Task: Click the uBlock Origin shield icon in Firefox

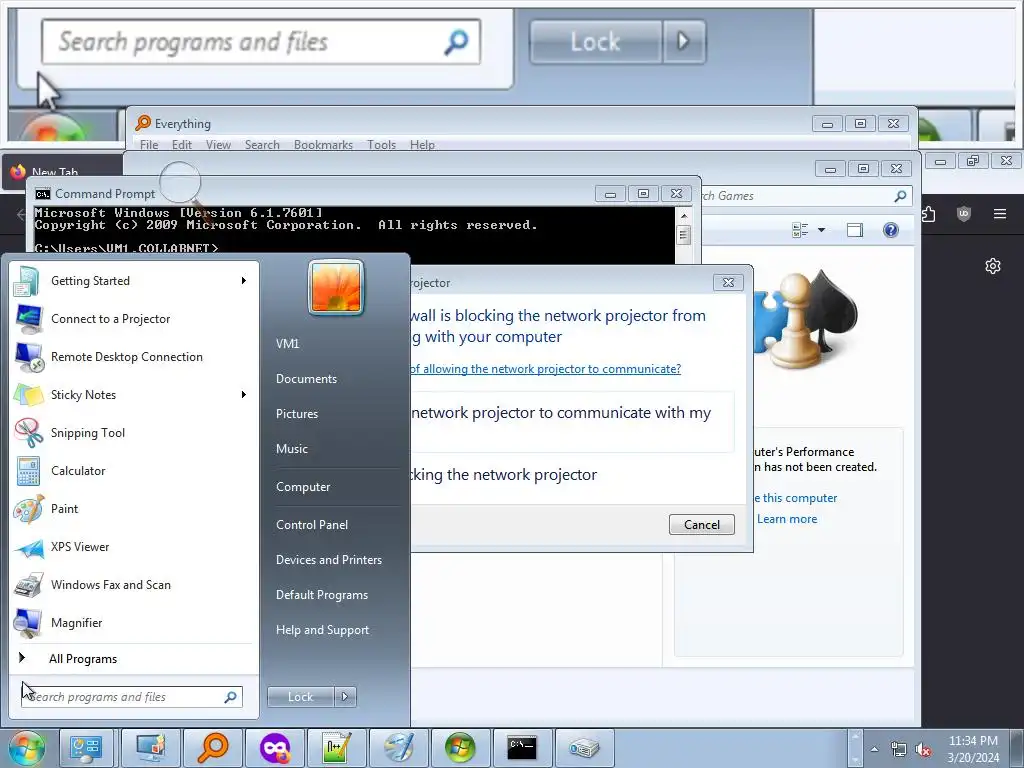Action: pyautogui.click(x=964, y=214)
